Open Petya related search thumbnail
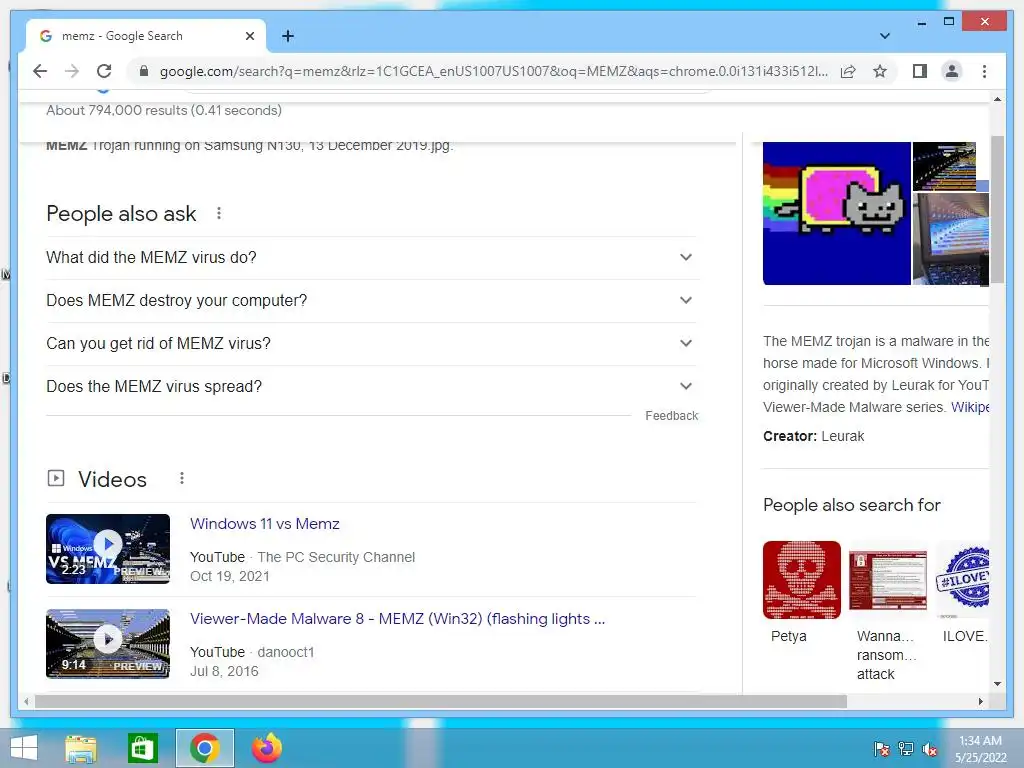Screen dimensions: 1024x768 coord(801,580)
